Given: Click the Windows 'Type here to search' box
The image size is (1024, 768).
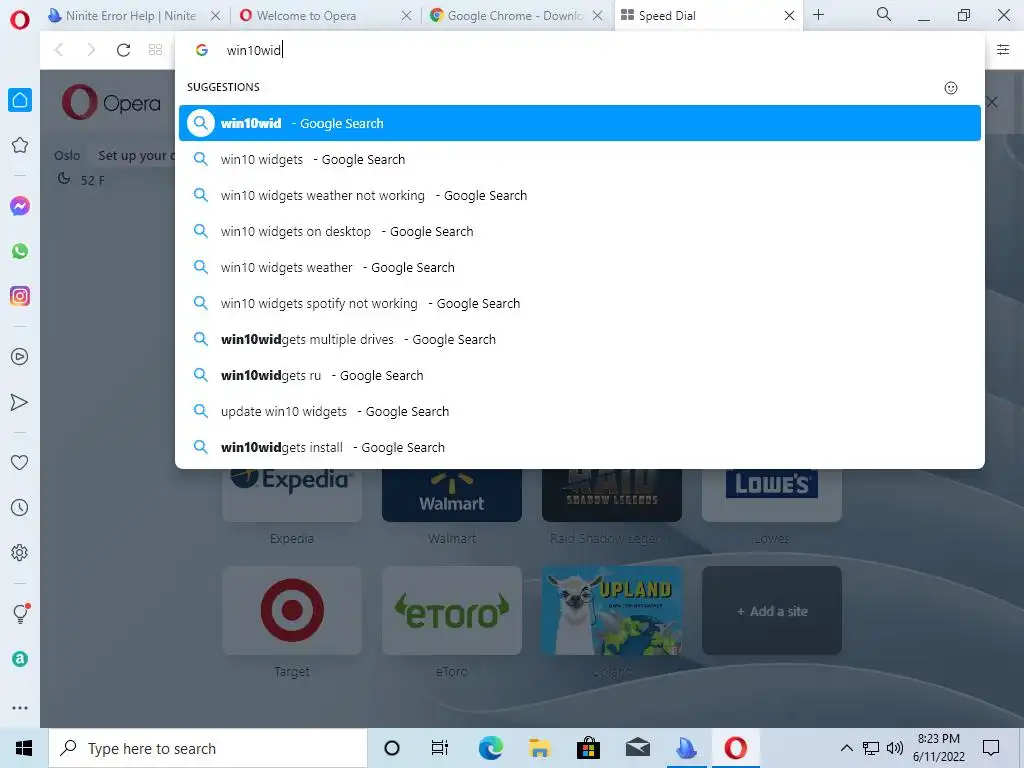Looking at the screenshot, I should 208,748.
